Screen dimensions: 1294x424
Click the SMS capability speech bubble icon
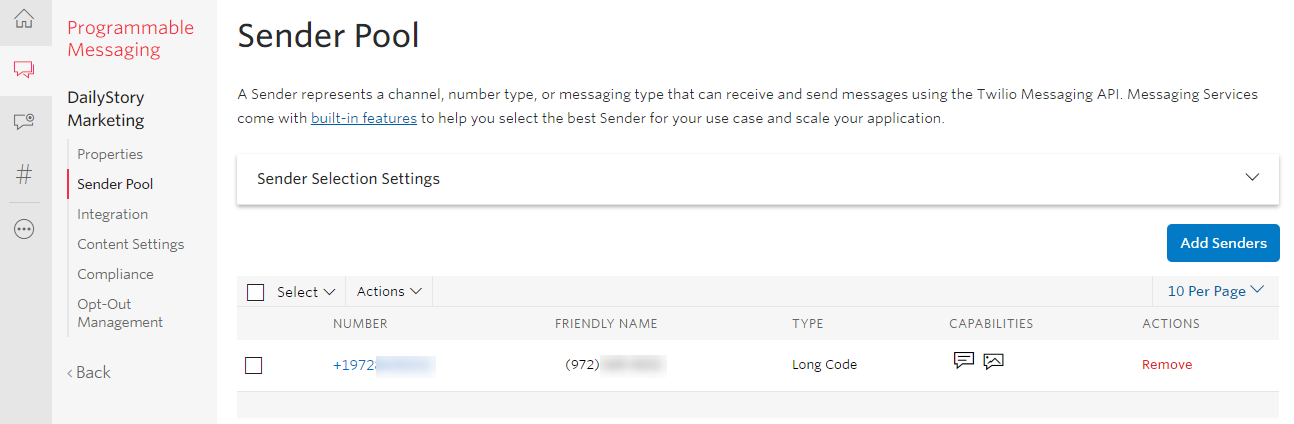tap(964, 361)
